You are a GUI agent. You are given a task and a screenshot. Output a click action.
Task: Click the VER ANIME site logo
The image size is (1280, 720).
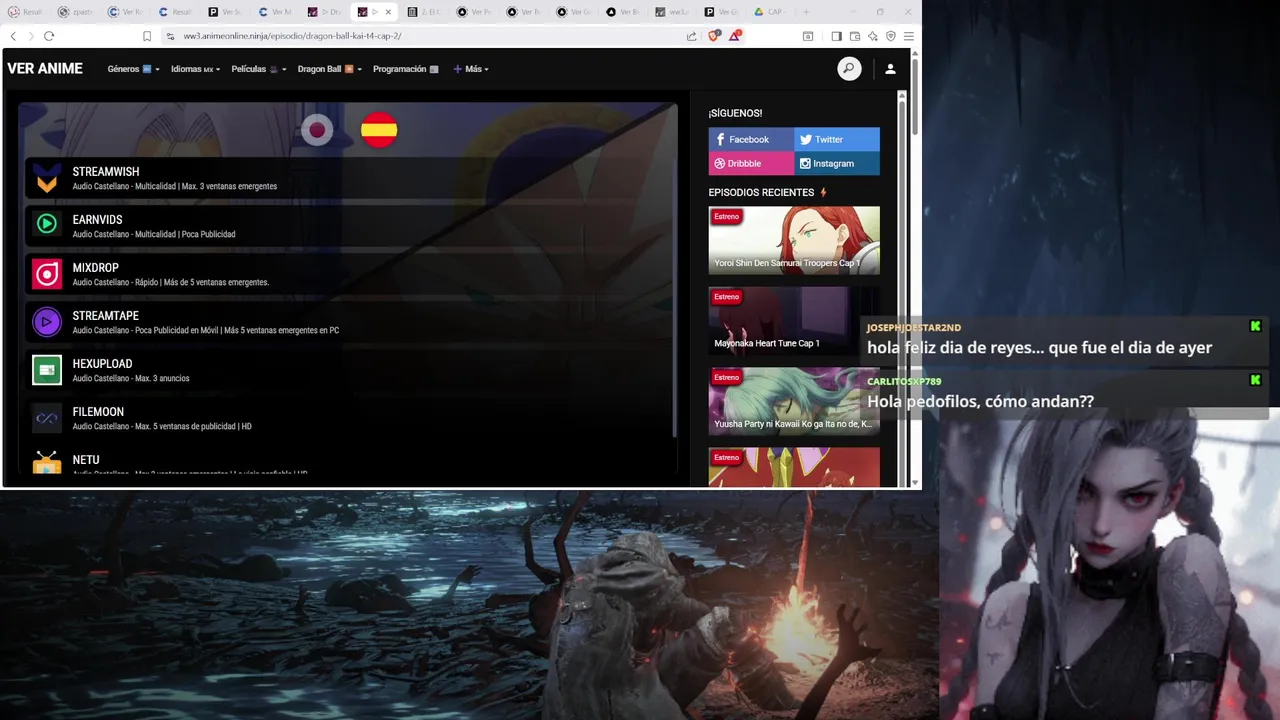pos(45,69)
